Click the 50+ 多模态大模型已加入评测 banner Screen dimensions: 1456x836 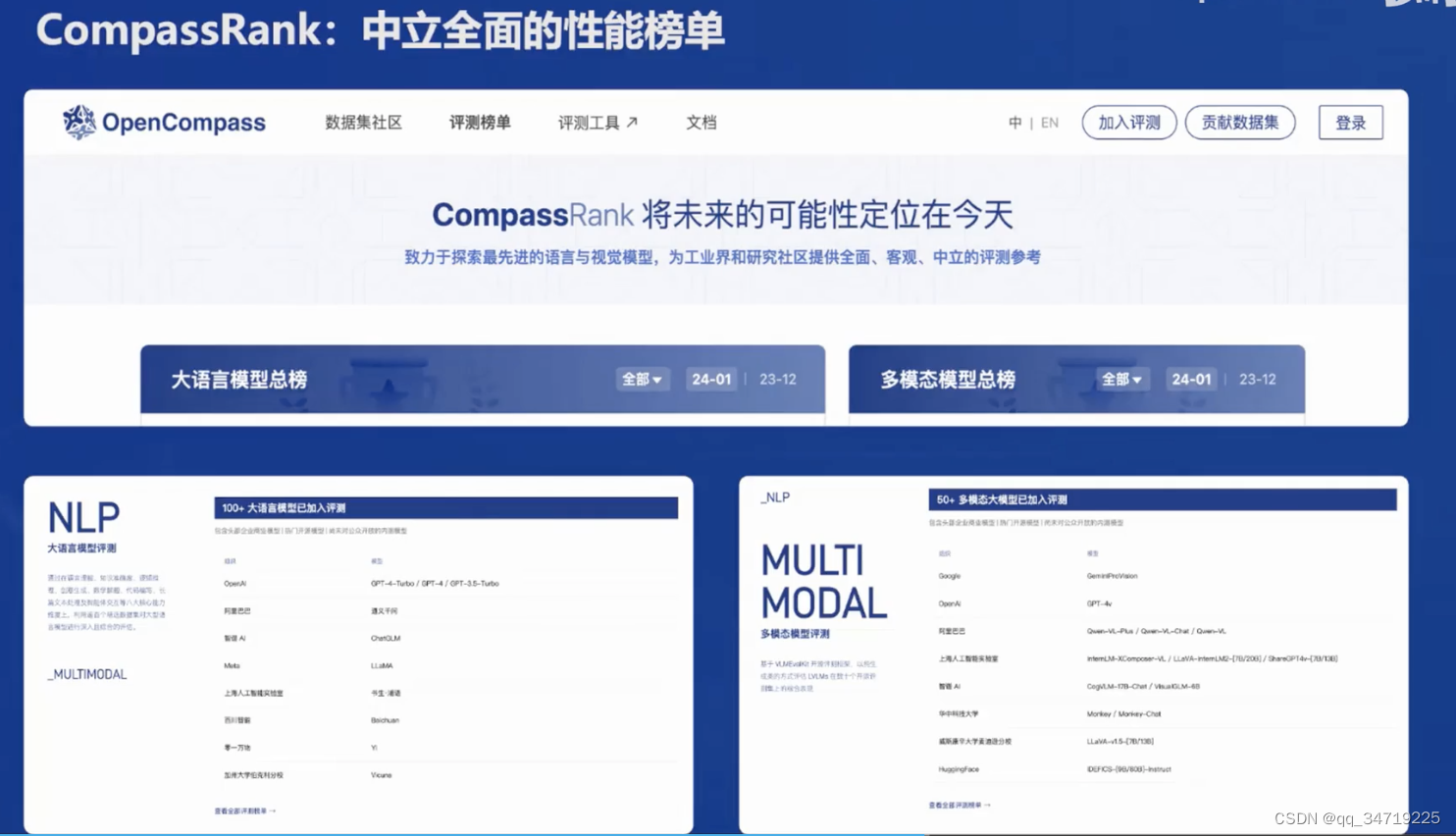(1163, 499)
